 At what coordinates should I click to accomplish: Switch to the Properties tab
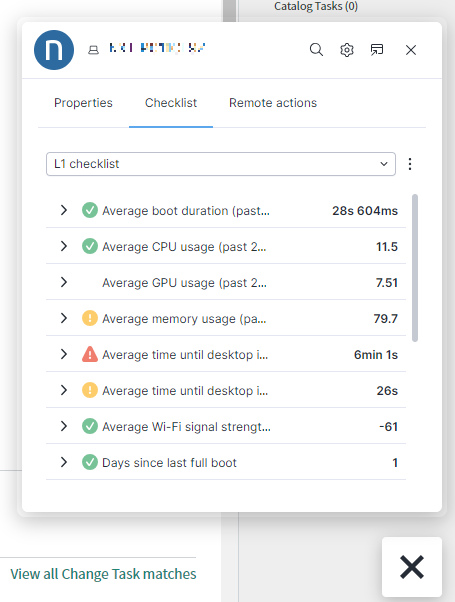pyautogui.click(x=83, y=103)
